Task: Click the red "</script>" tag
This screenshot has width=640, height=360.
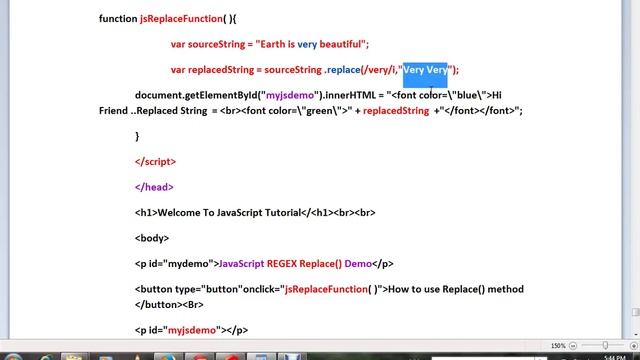Action: point(156,162)
